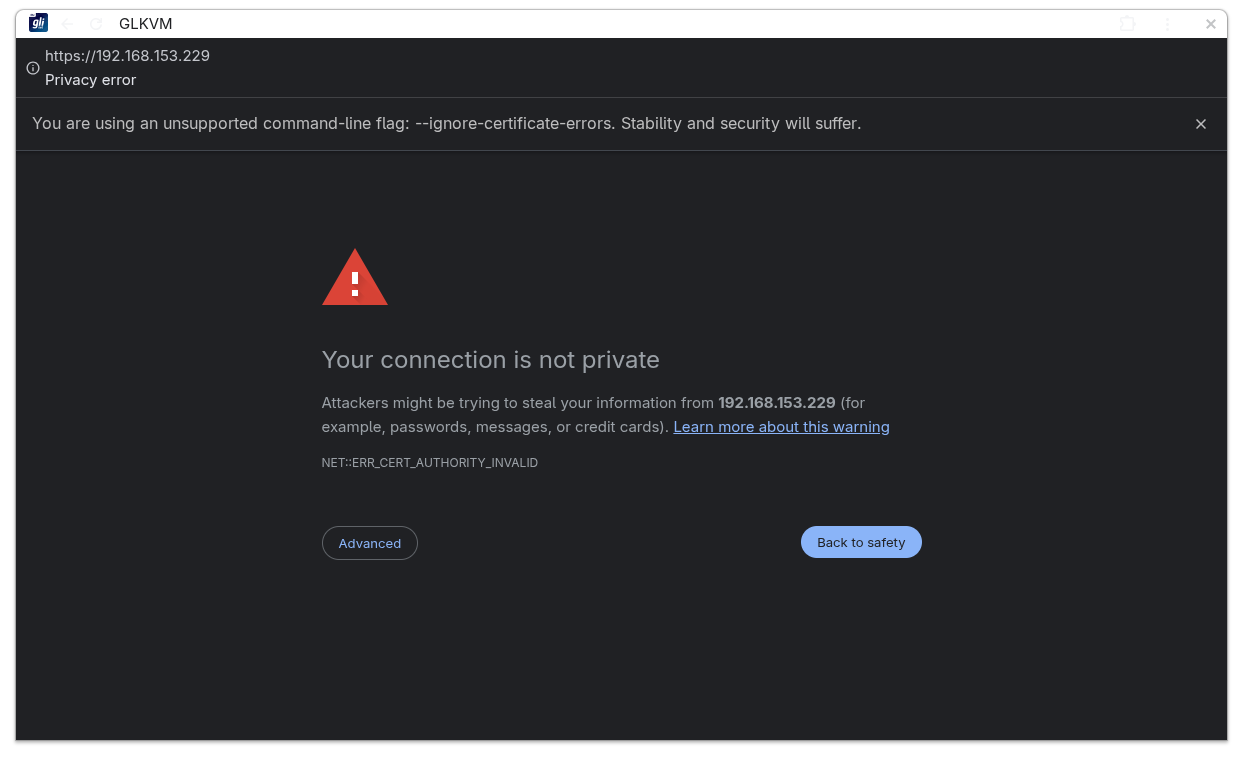Click the NET::ERR_CERT_AUTHORITY_INVALID error code
This screenshot has height=772, width=1243.
(429, 463)
